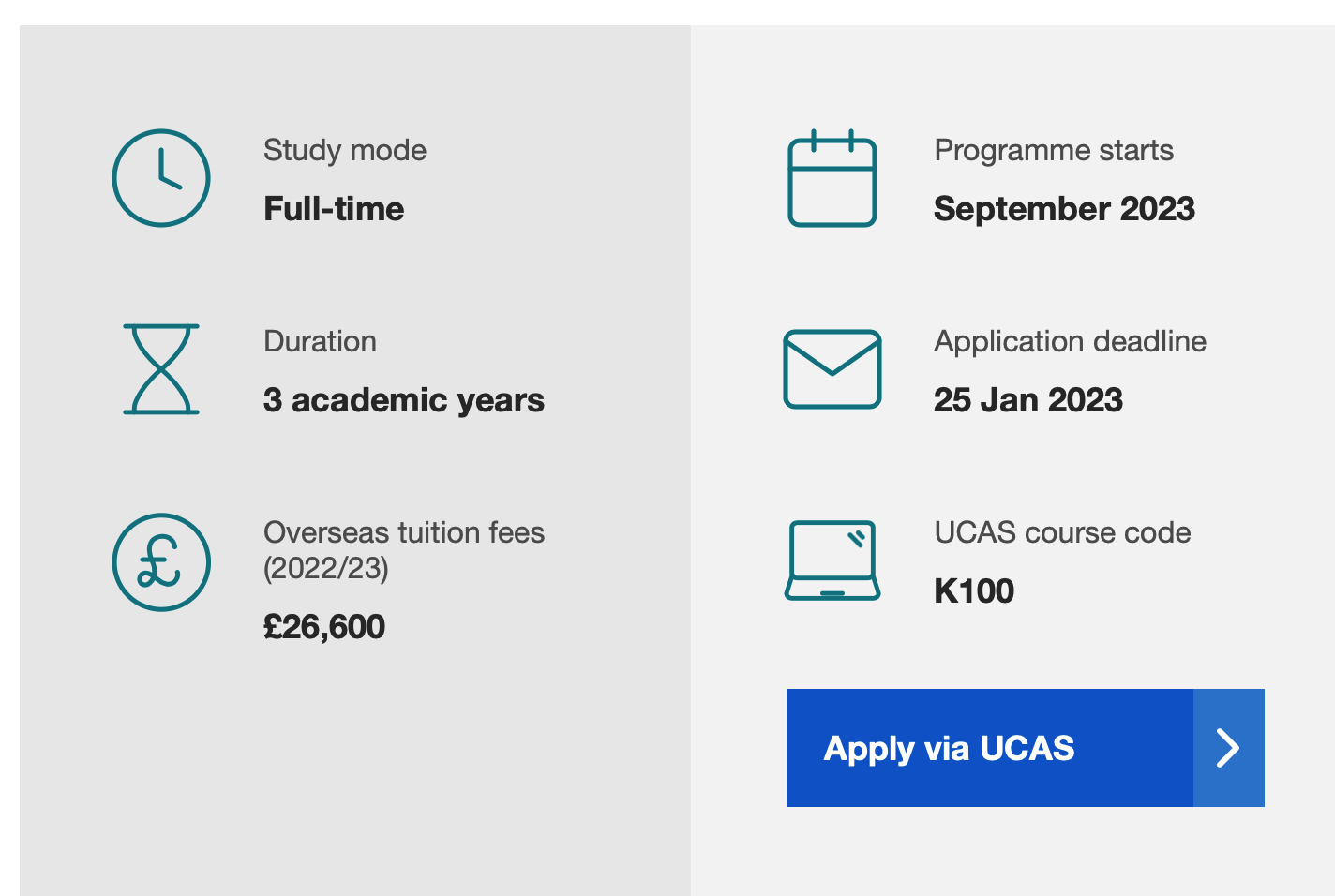Click the laptop UCAS course code icon

[x=832, y=560]
